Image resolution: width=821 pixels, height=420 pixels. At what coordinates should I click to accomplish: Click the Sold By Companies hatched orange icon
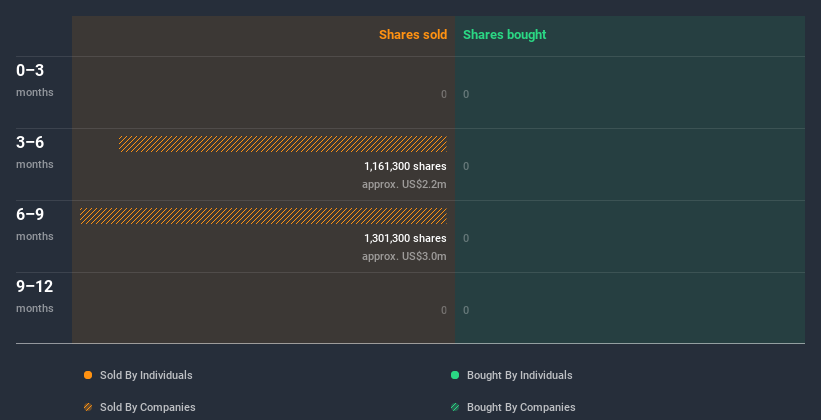point(88,407)
